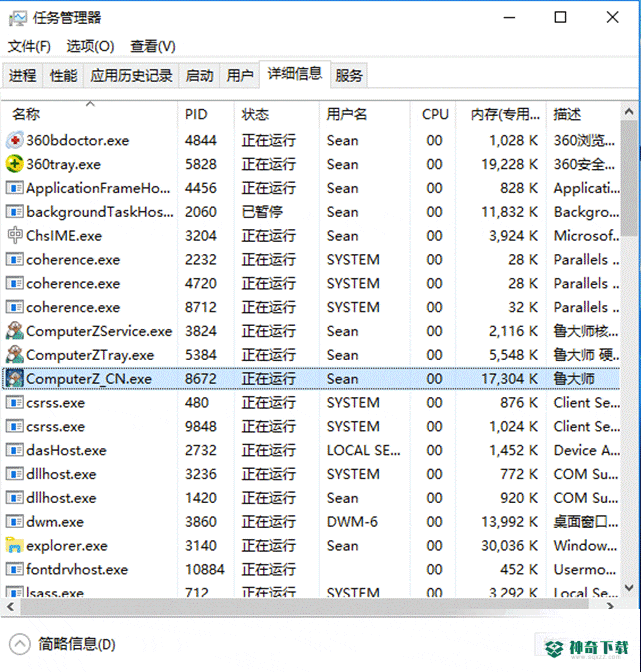
Task: Select the dwm.exe process name
Action: 55,522
